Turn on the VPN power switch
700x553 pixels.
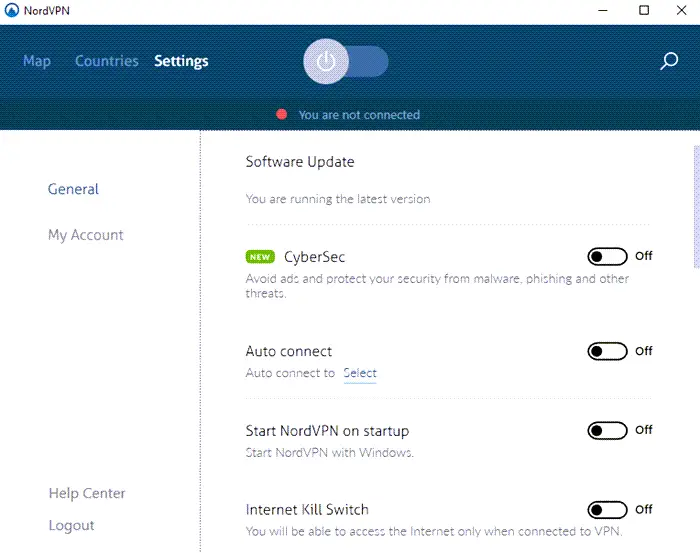click(x=346, y=61)
